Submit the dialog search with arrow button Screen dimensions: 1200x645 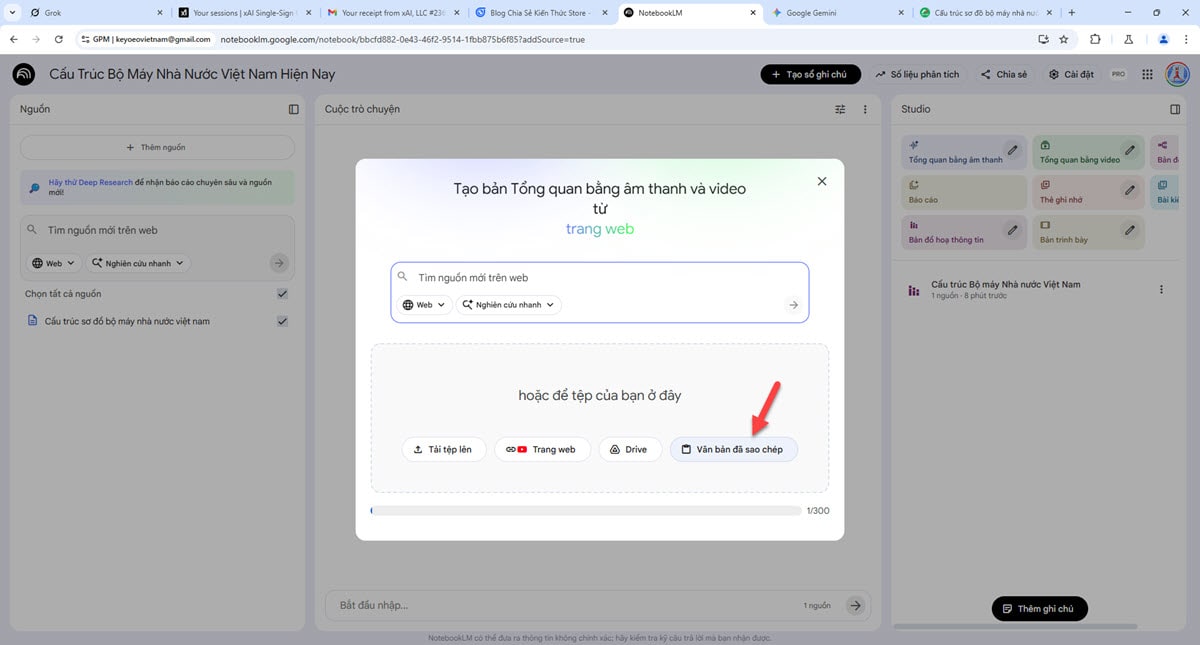point(793,305)
